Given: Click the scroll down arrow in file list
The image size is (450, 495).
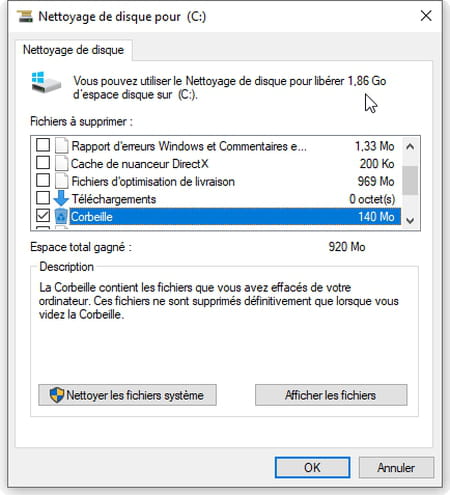Looking at the screenshot, I should [410, 220].
